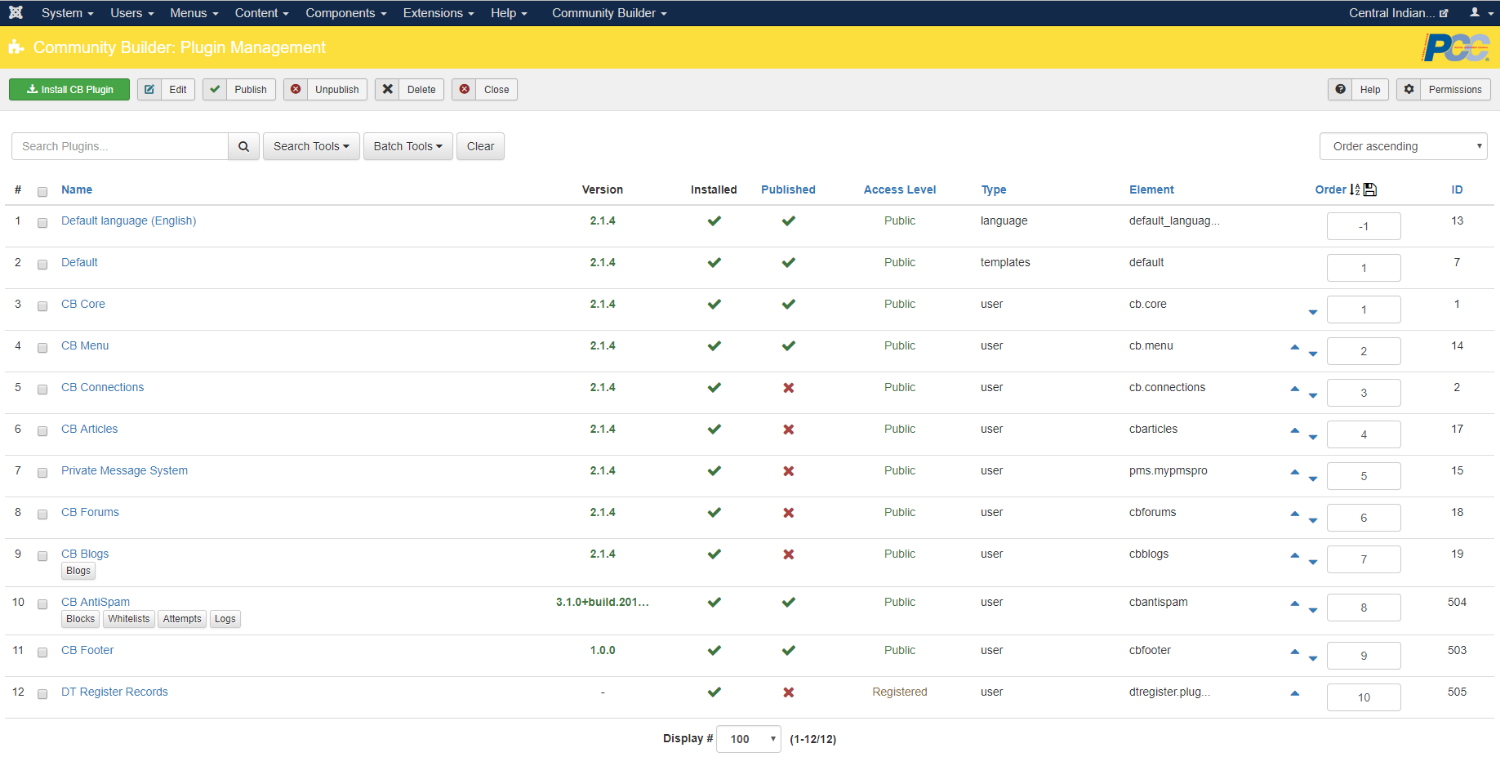Click the Edit toolbar button

tap(166, 89)
